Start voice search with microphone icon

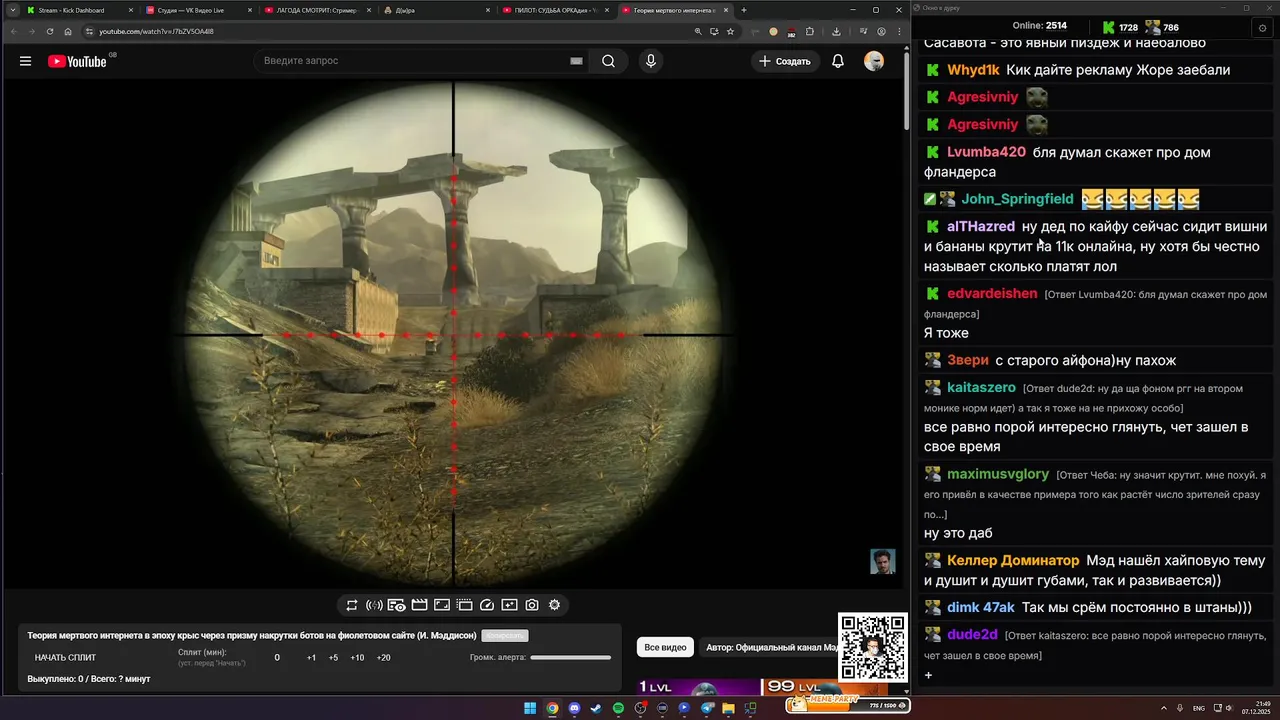click(x=651, y=61)
